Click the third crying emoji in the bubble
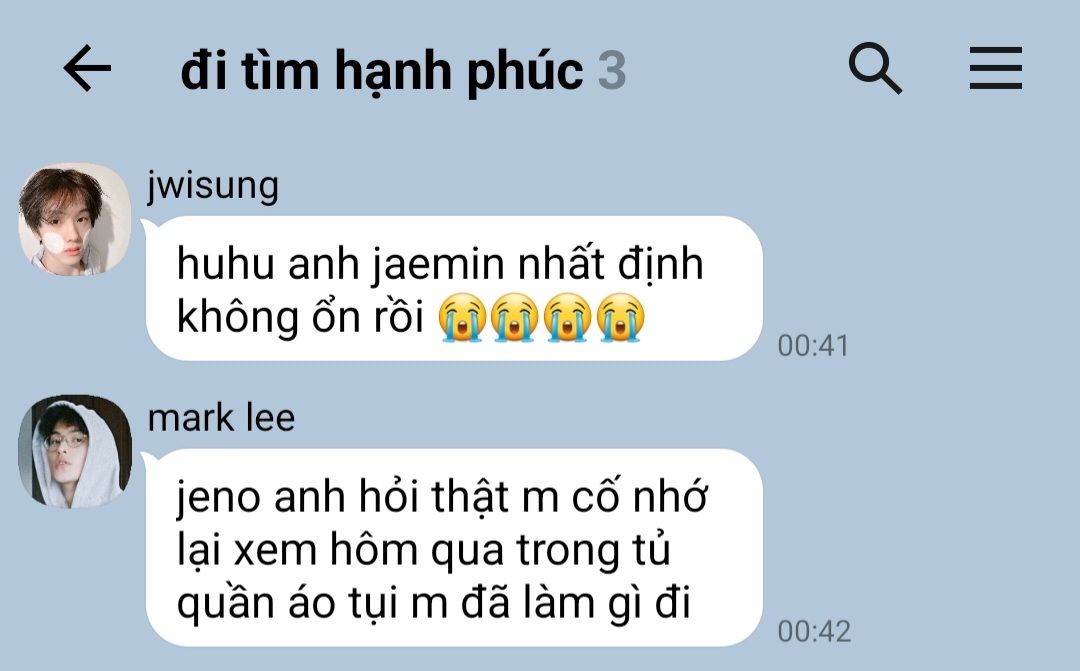Viewport: 1080px width, 671px height. pyautogui.click(x=568, y=317)
